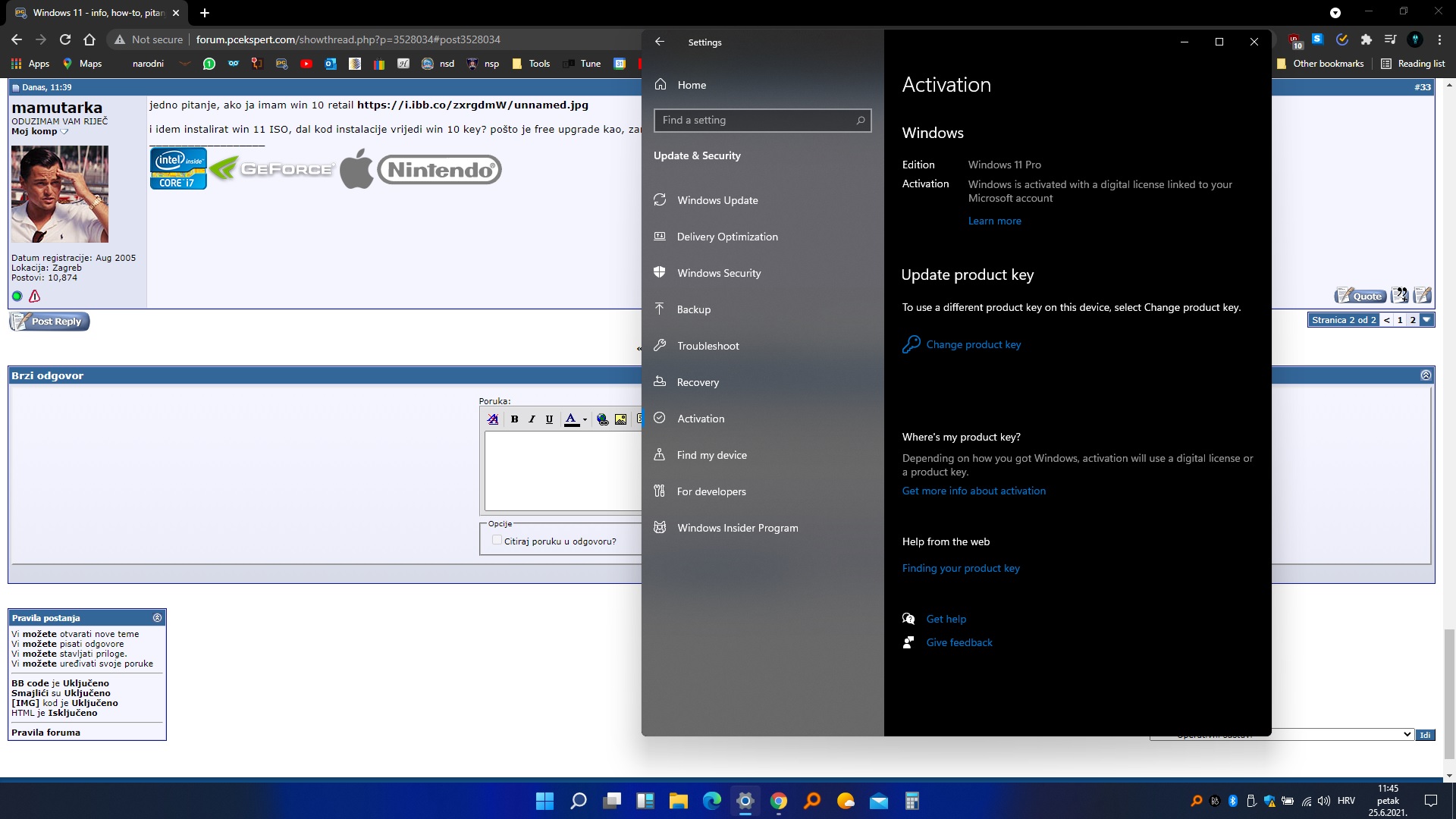The width and height of the screenshot is (1456, 819).
Task: Open Windows Update settings section
Action: [x=717, y=200]
